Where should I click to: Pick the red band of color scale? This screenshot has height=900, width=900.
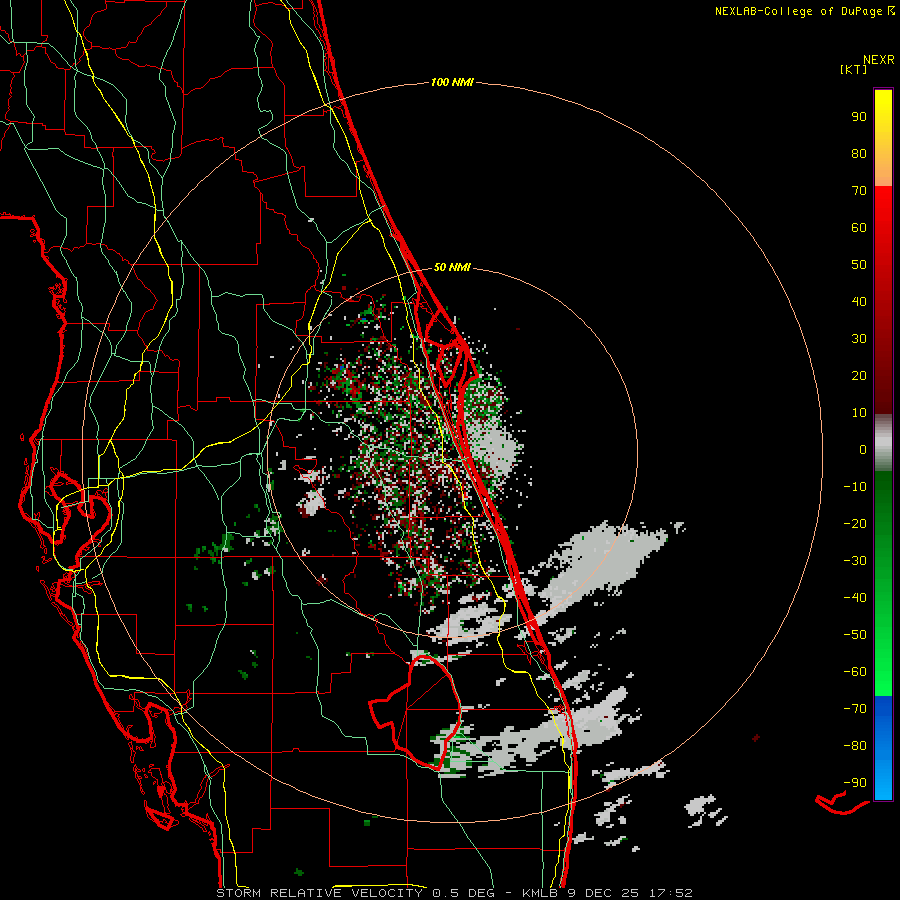tap(883, 300)
